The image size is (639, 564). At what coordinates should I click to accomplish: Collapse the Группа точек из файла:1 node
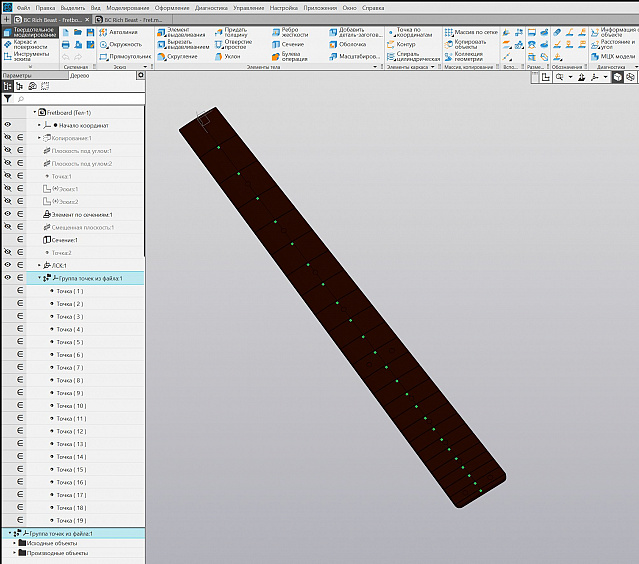[39, 278]
